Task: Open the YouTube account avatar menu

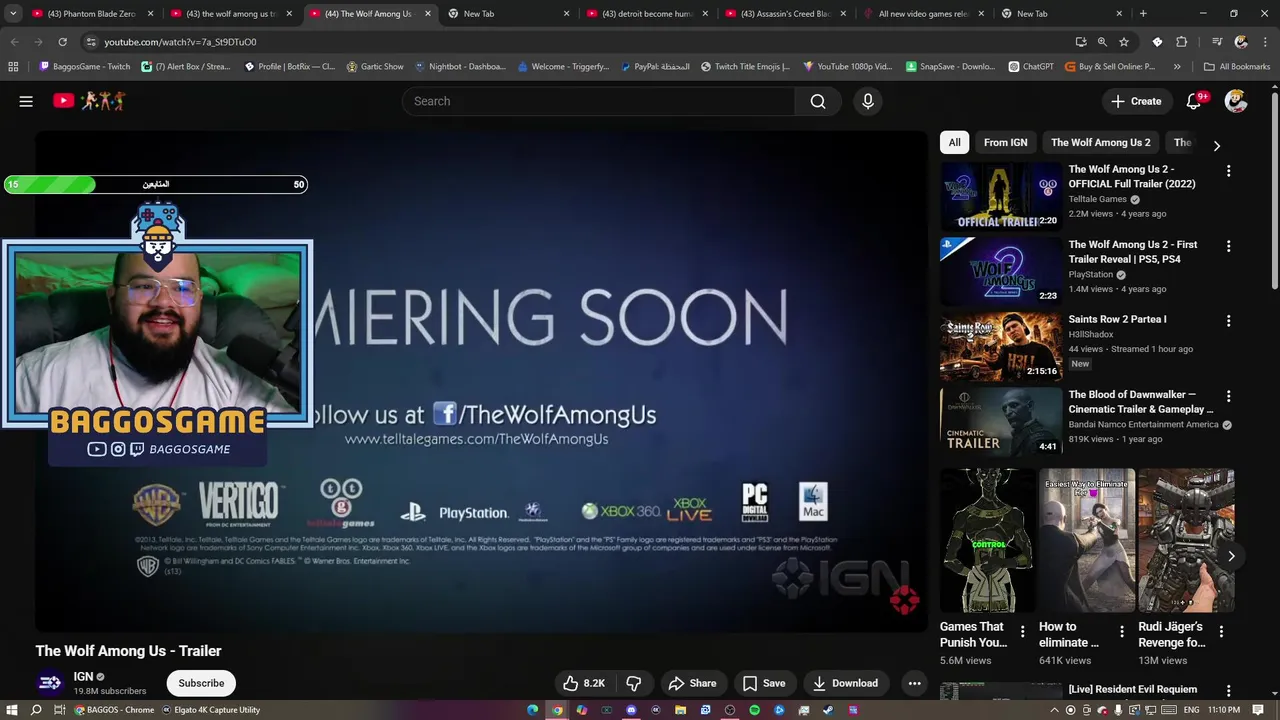Action: pyautogui.click(x=1236, y=101)
